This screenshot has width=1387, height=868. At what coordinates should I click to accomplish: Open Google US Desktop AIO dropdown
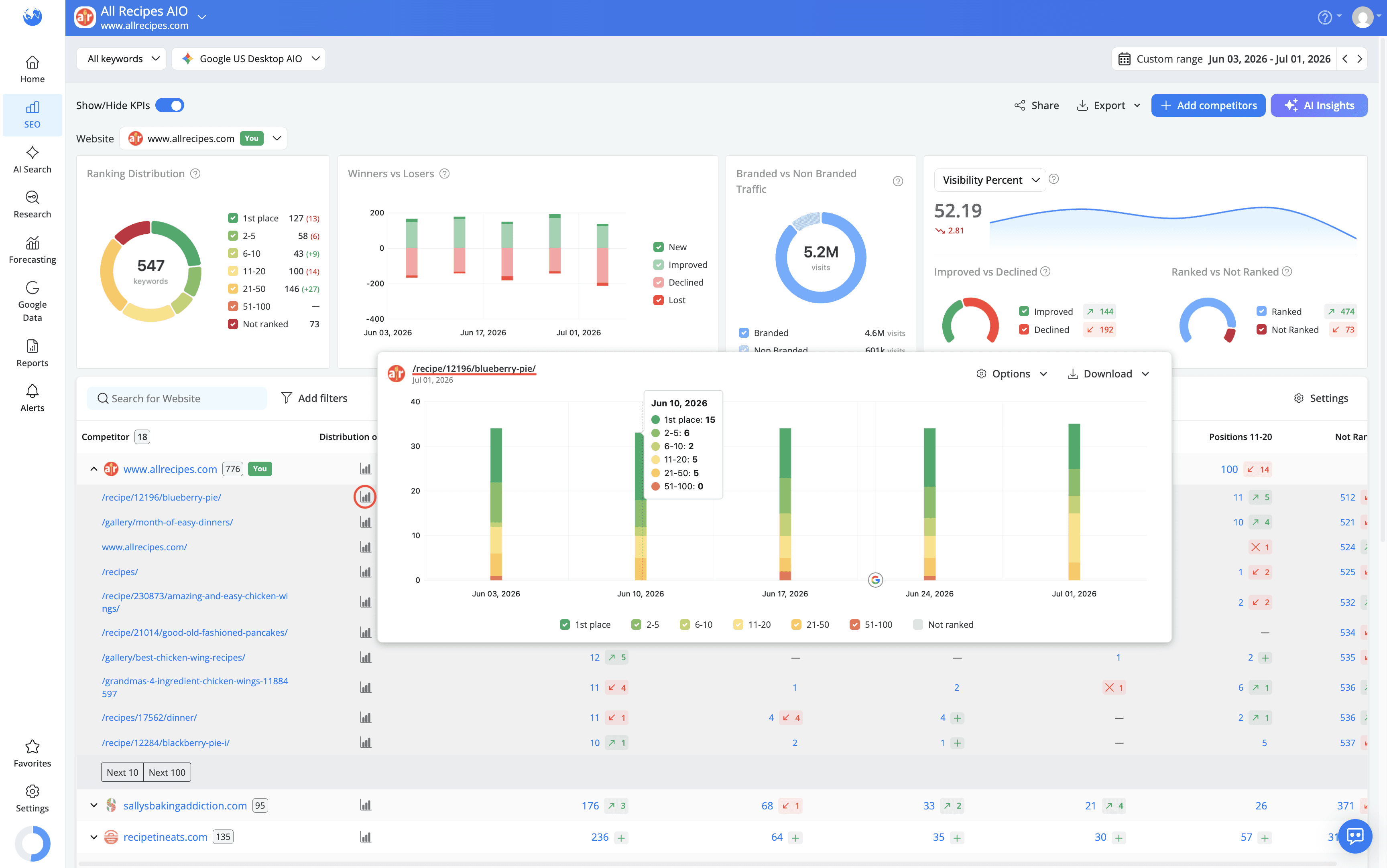pyautogui.click(x=249, y=59)
